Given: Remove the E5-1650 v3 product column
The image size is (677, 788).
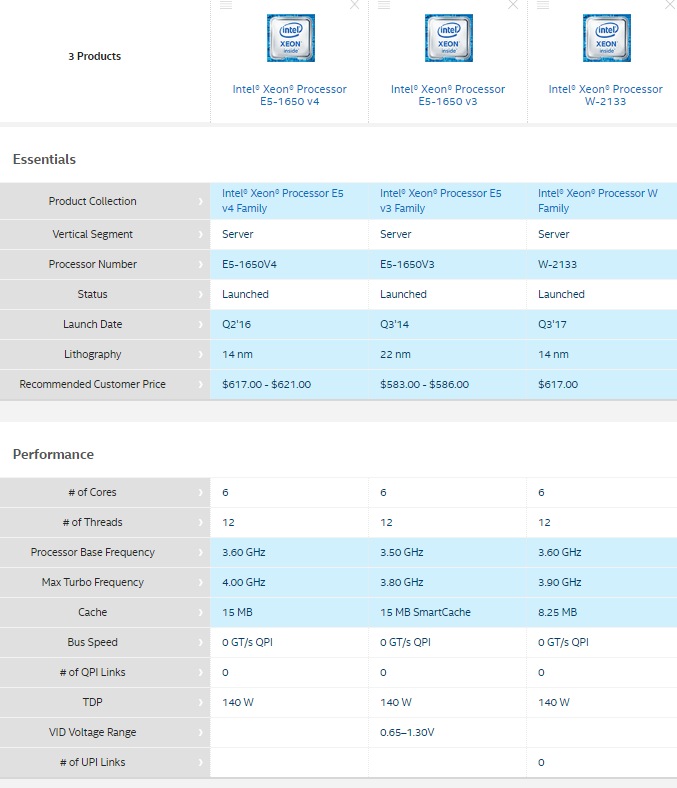Looking at the screenshot, I should [x=513, y=5].
